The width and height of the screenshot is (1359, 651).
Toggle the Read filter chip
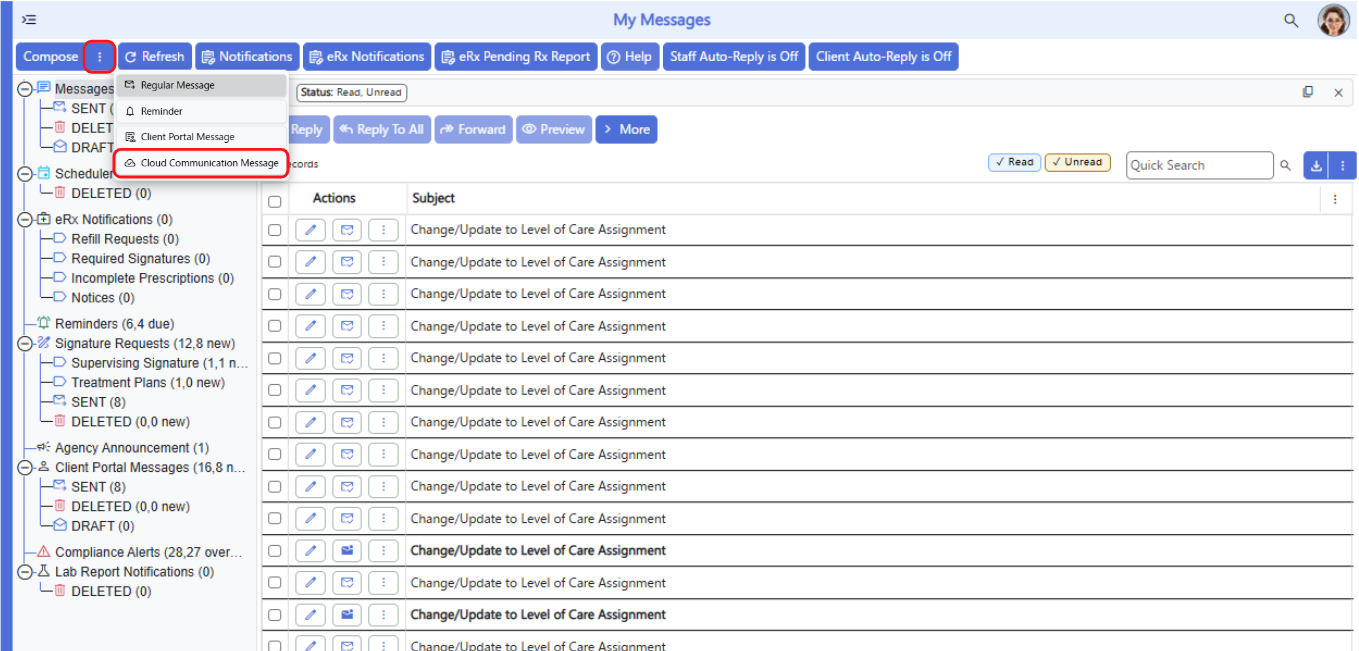point(1014,162)
